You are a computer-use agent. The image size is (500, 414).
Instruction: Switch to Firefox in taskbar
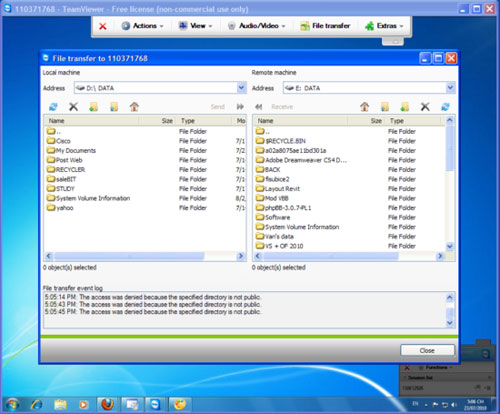(107, 405)
